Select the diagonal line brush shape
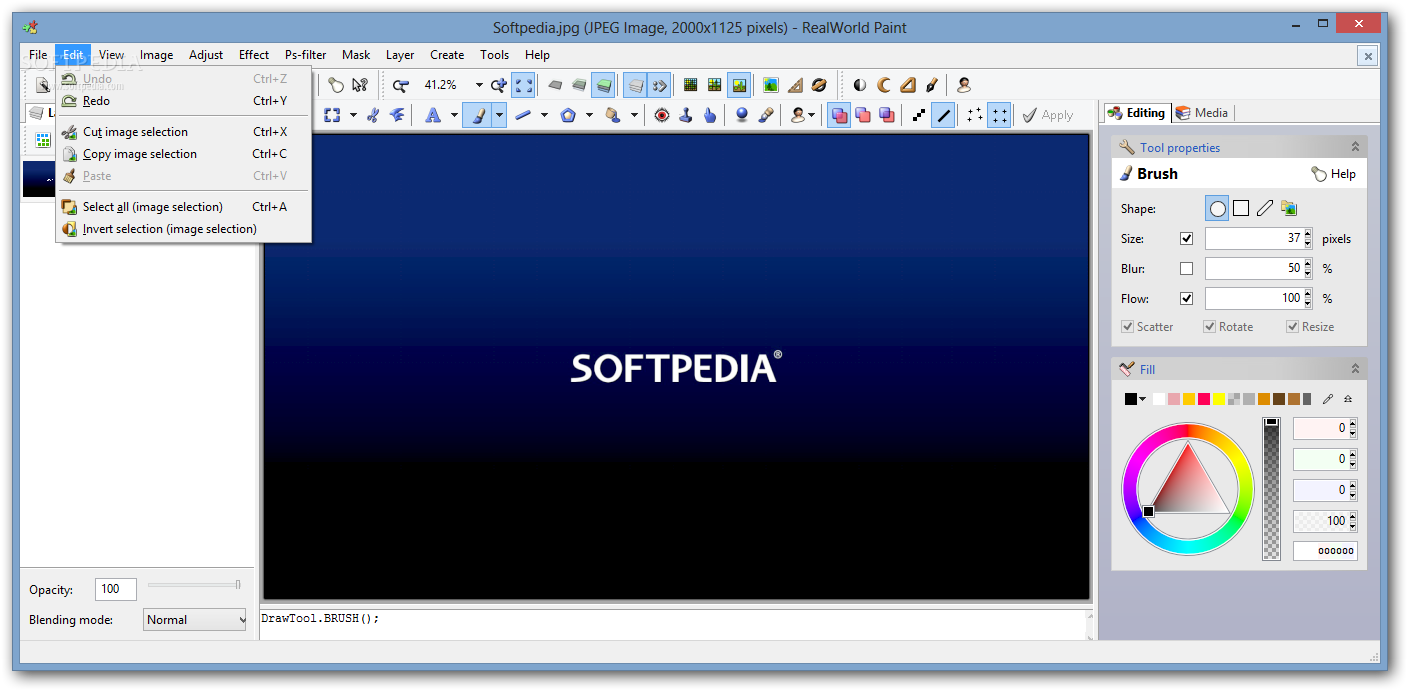 1265,208
